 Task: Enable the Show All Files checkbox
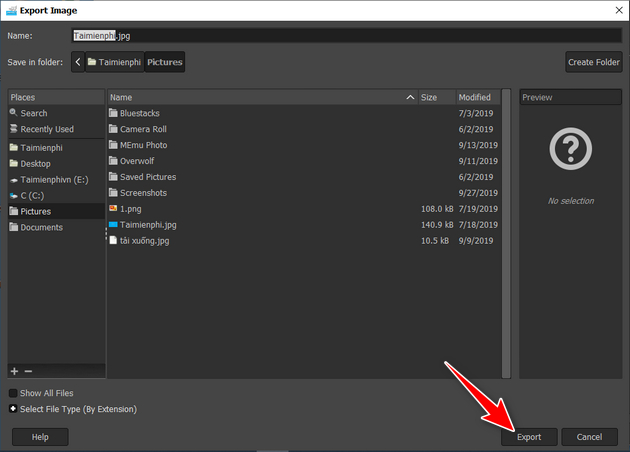(13, 393)
